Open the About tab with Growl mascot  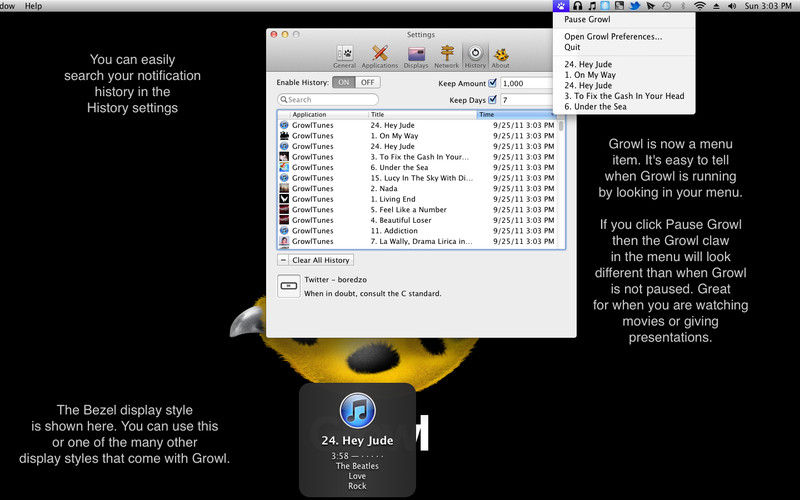pyautogui.click(x=501, y=56)
